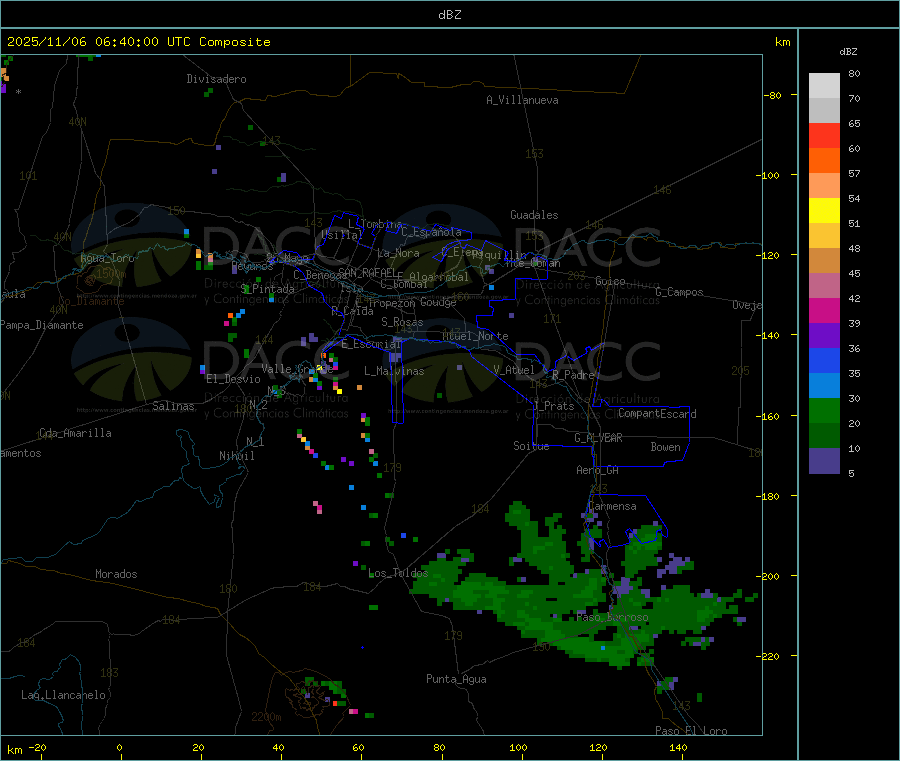
Task: Click the Divisadero map label
Action: coord(216,79)
